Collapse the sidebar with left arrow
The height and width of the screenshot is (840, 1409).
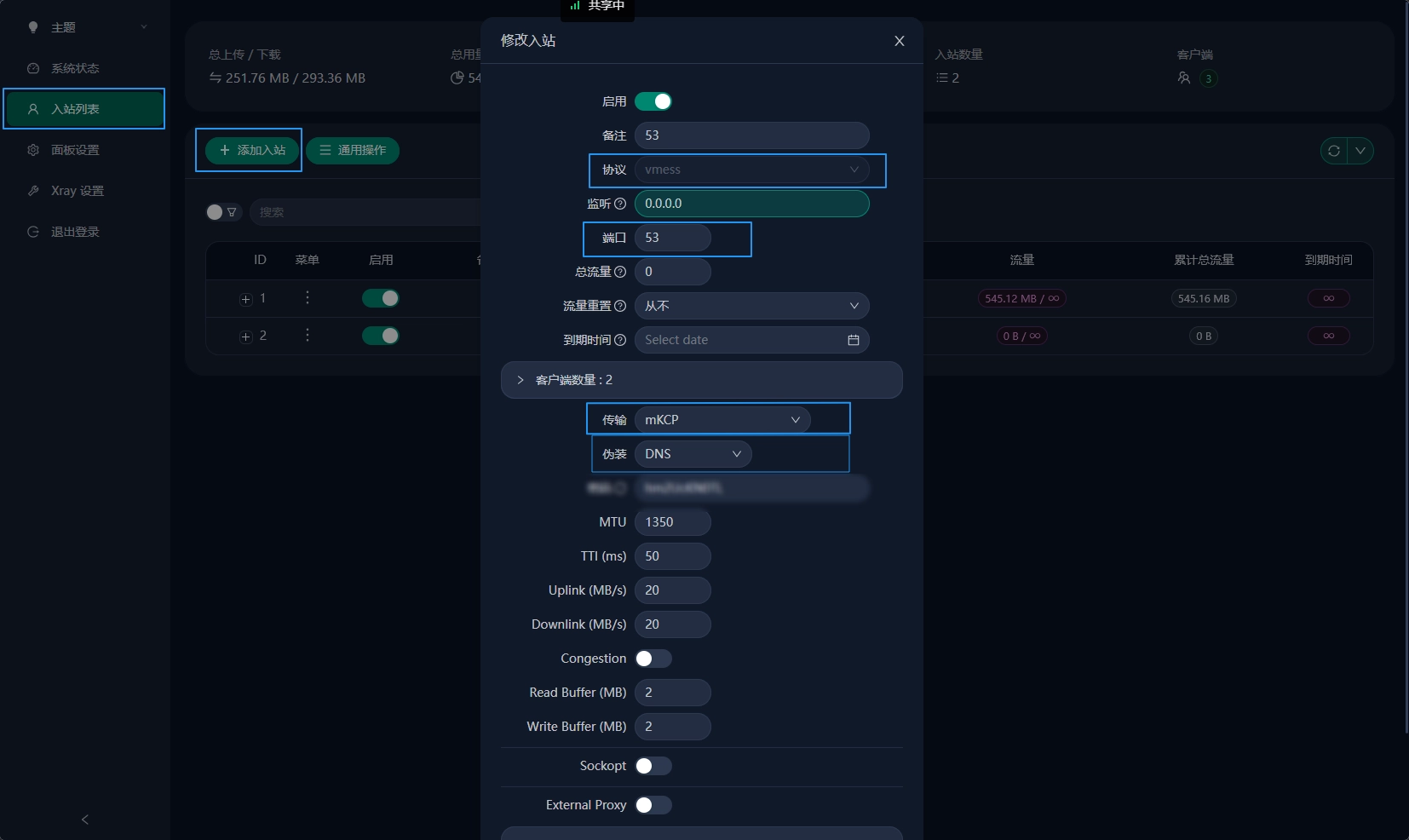coord(85,820)
